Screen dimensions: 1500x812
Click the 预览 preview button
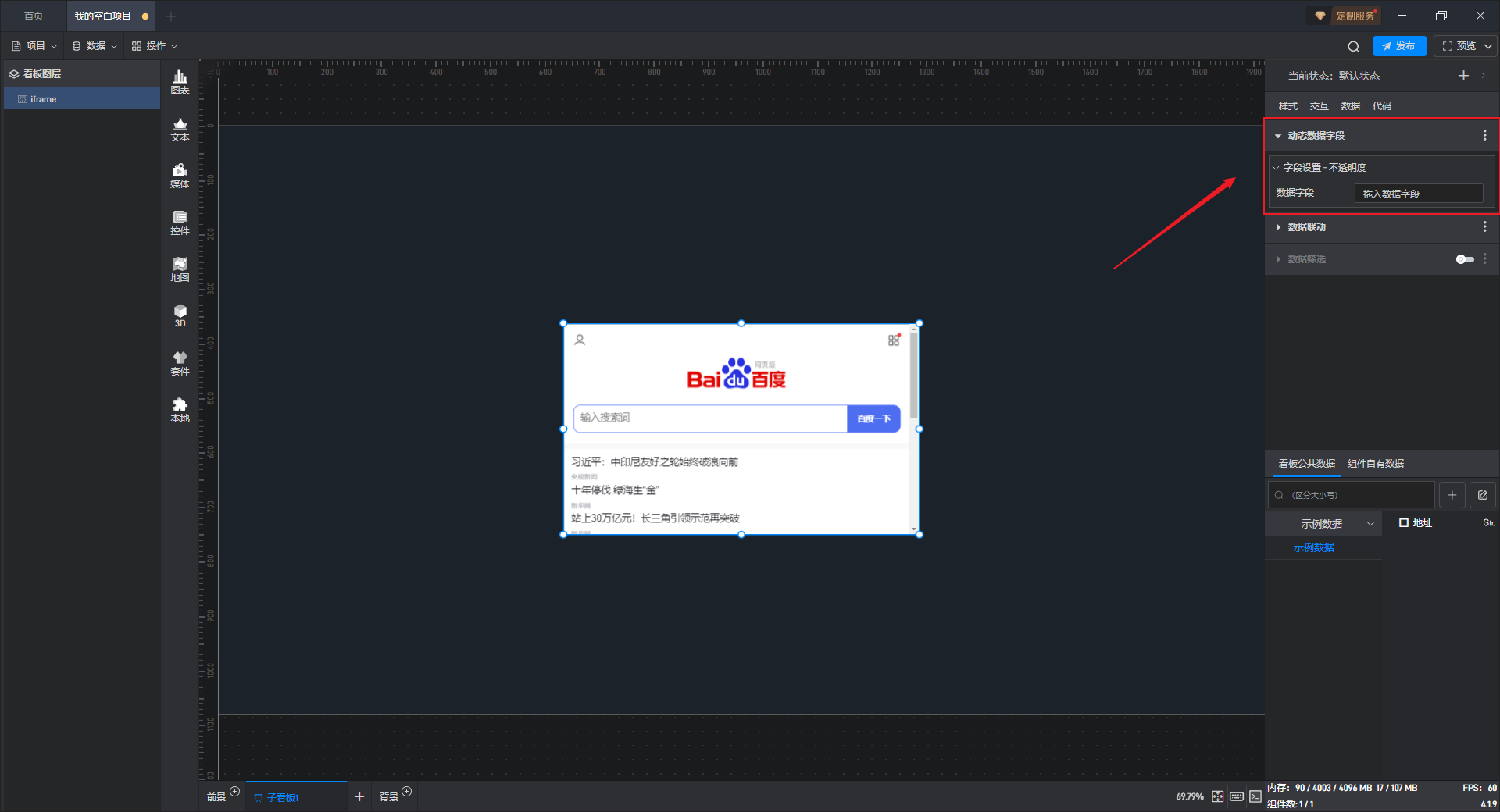(1459, 46)
